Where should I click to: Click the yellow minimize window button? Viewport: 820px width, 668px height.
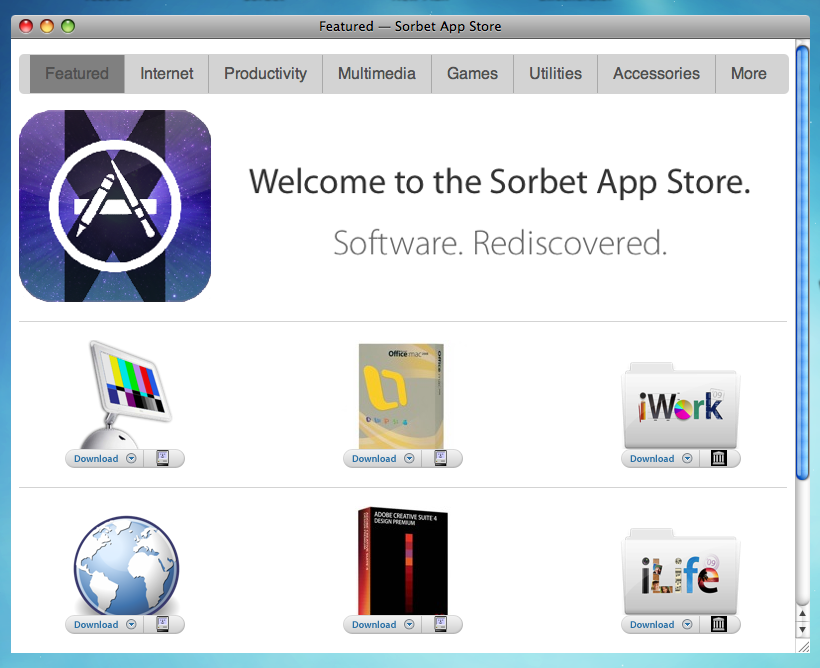[x=47, y=26]
